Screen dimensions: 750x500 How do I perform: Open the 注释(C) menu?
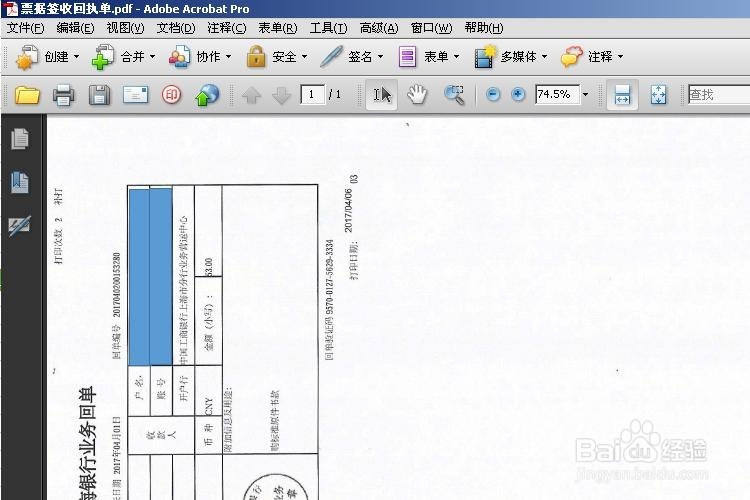tap(226, 28)
